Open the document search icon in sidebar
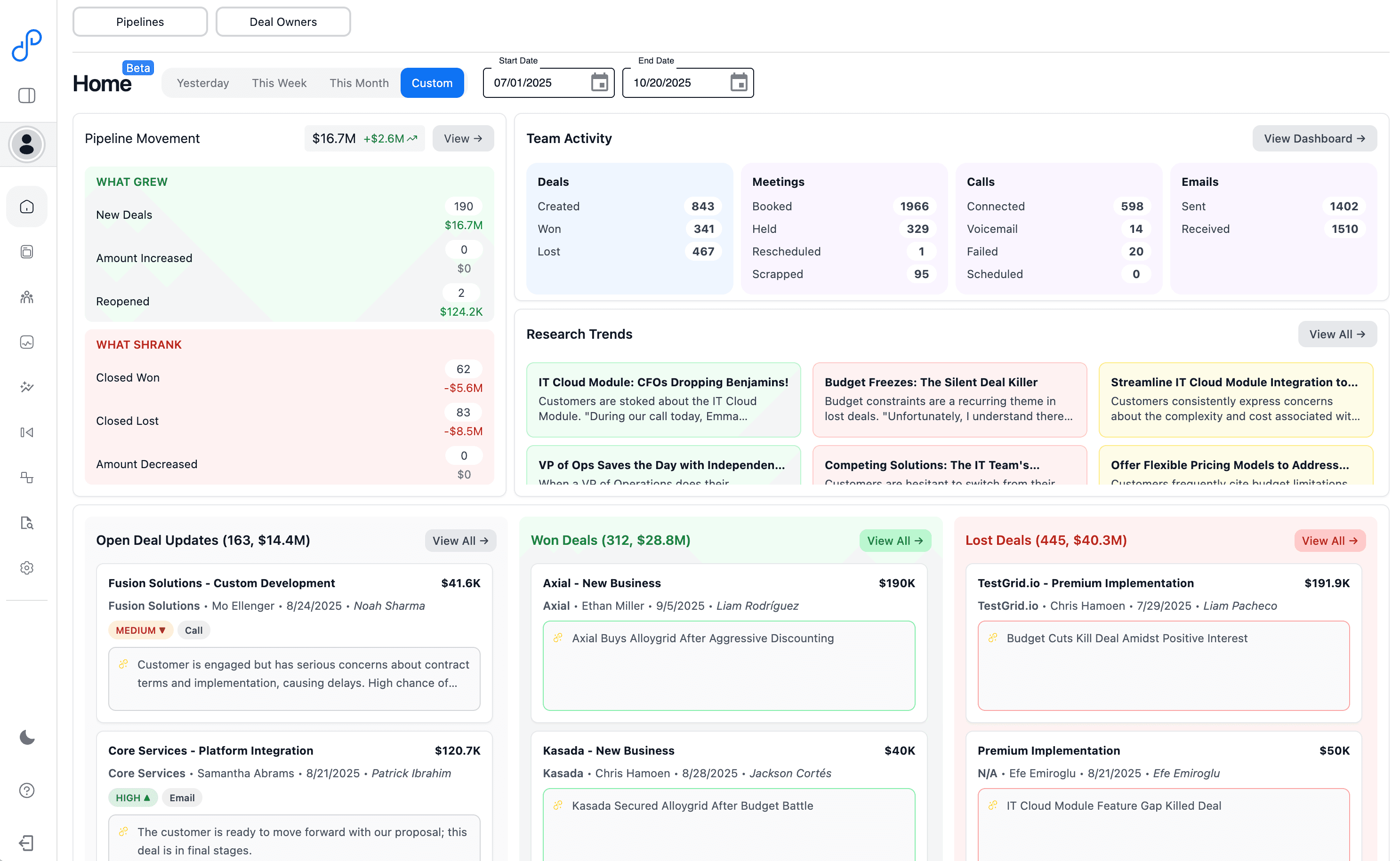This screenshot has height=861, width=1400. click(x=27, y=523)
